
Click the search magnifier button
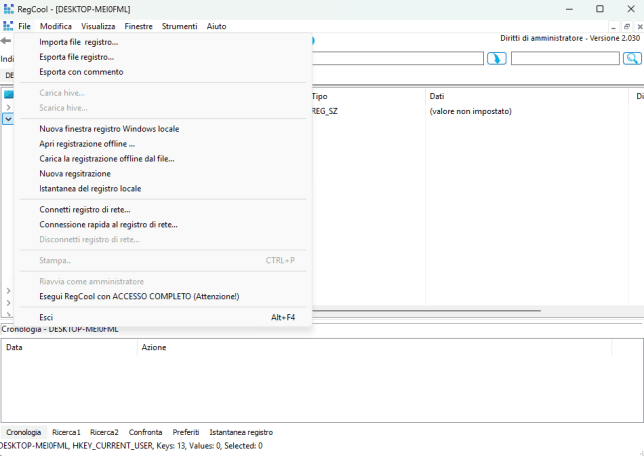click(631, 59)
